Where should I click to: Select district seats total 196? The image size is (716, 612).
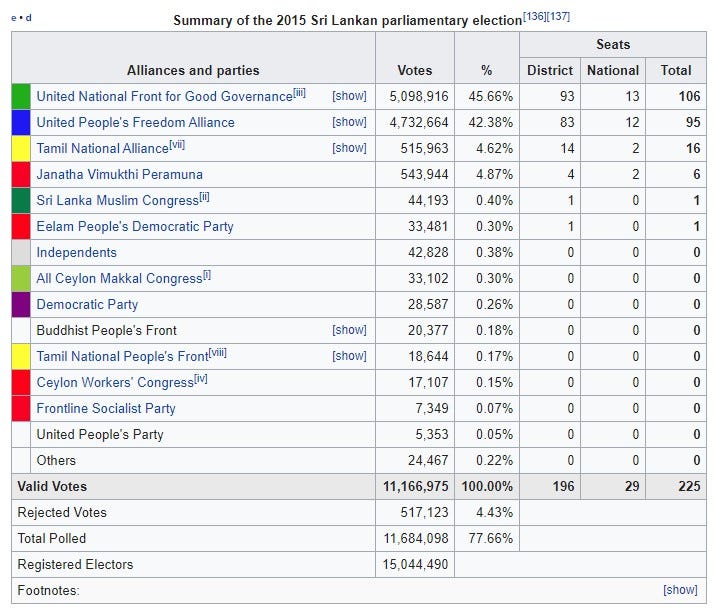click(563, 486)
